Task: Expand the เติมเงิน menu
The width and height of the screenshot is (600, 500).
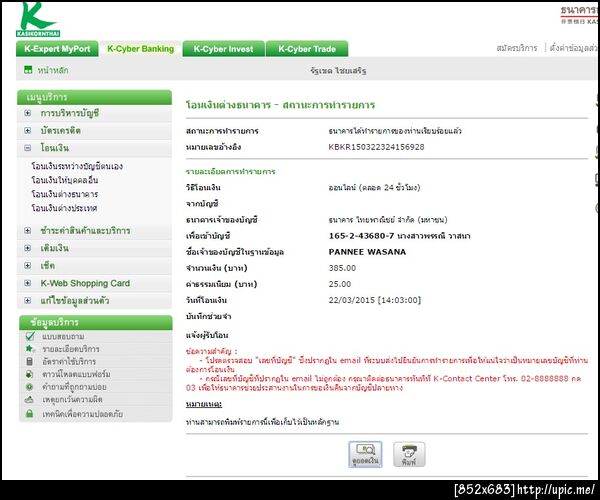Action: (28, 248)
